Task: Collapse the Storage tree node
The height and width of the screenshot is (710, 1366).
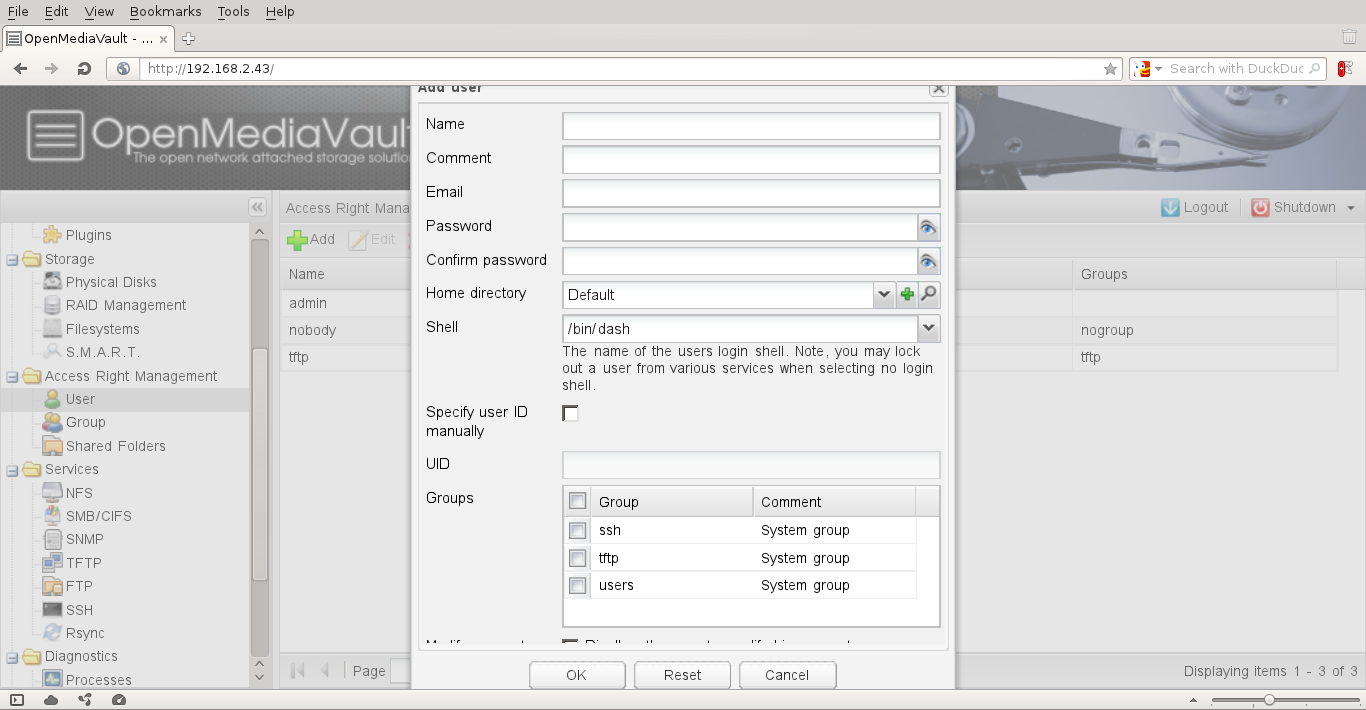Action: coord(12,259)
